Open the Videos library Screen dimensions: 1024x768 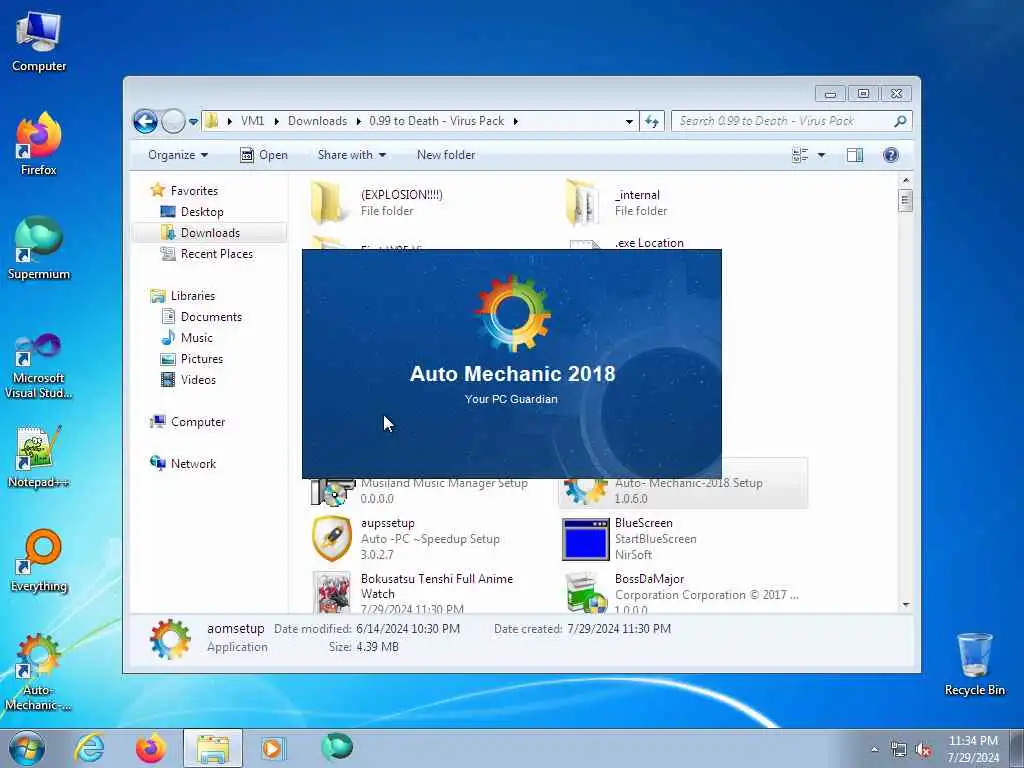198,379
